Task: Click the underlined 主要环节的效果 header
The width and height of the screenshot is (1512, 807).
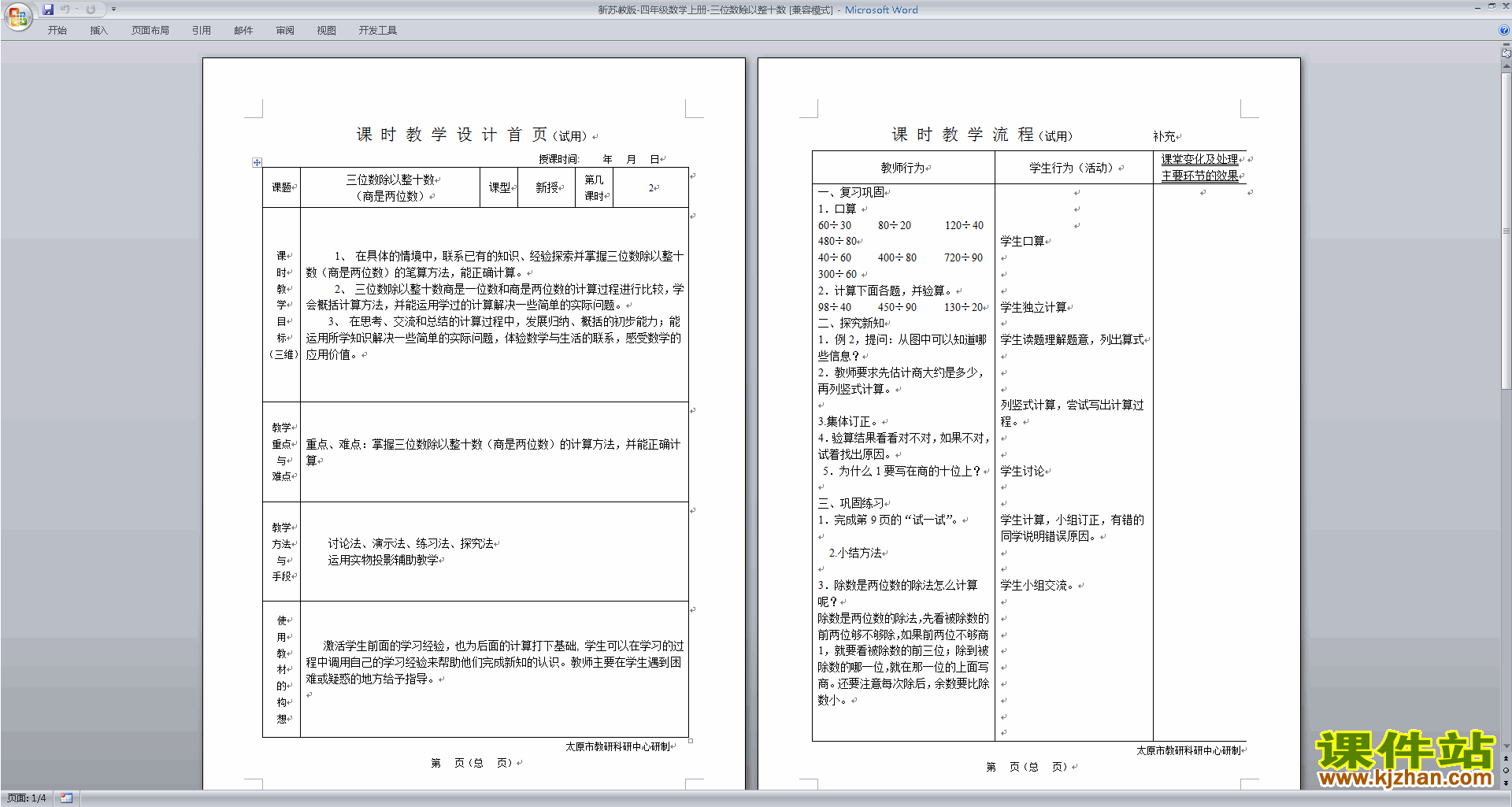Action: pos(1199,176)
